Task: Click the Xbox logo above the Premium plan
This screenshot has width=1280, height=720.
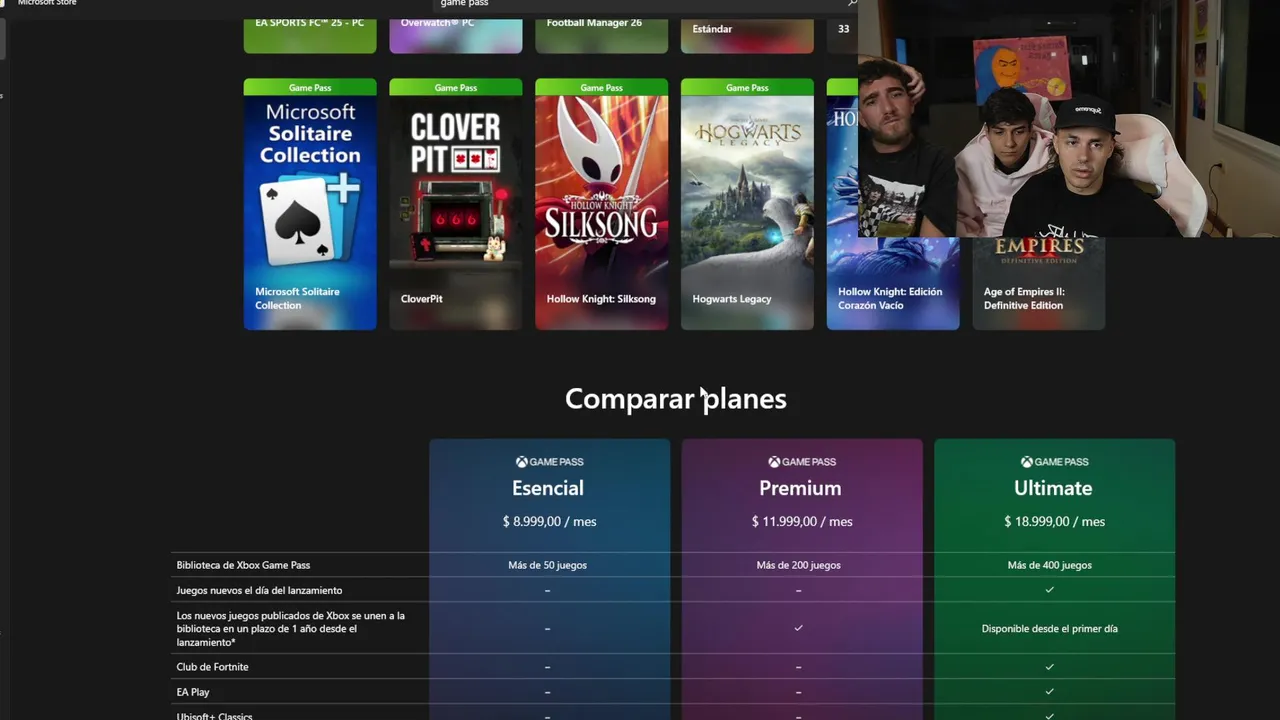Action: point(774,462)
